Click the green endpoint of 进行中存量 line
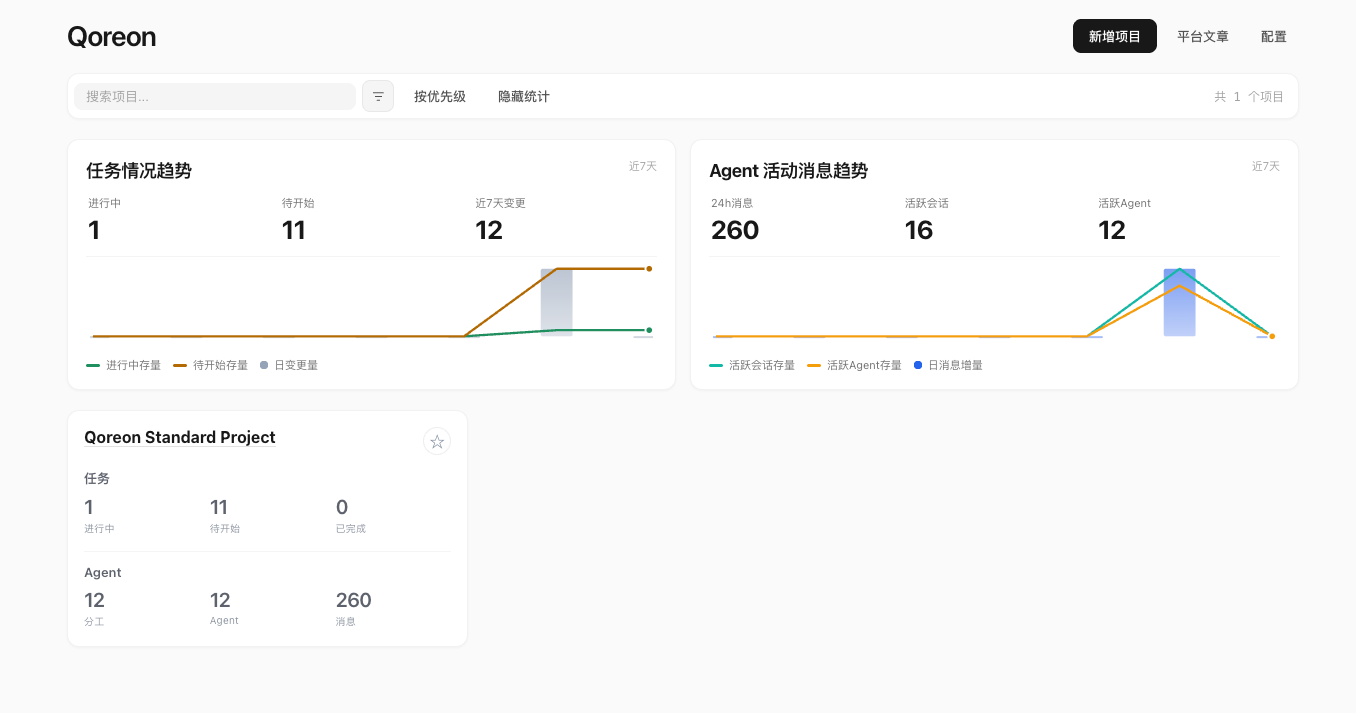 pos(649,330)
